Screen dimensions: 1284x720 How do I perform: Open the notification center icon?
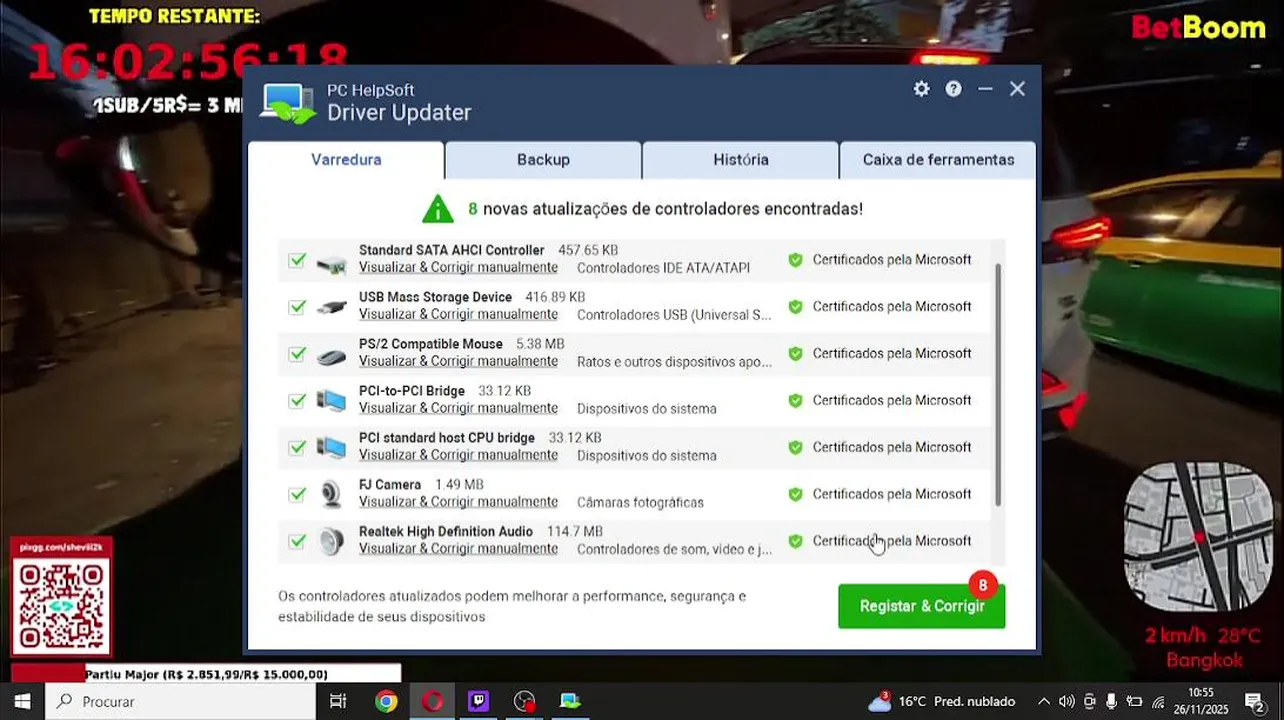1253,702
